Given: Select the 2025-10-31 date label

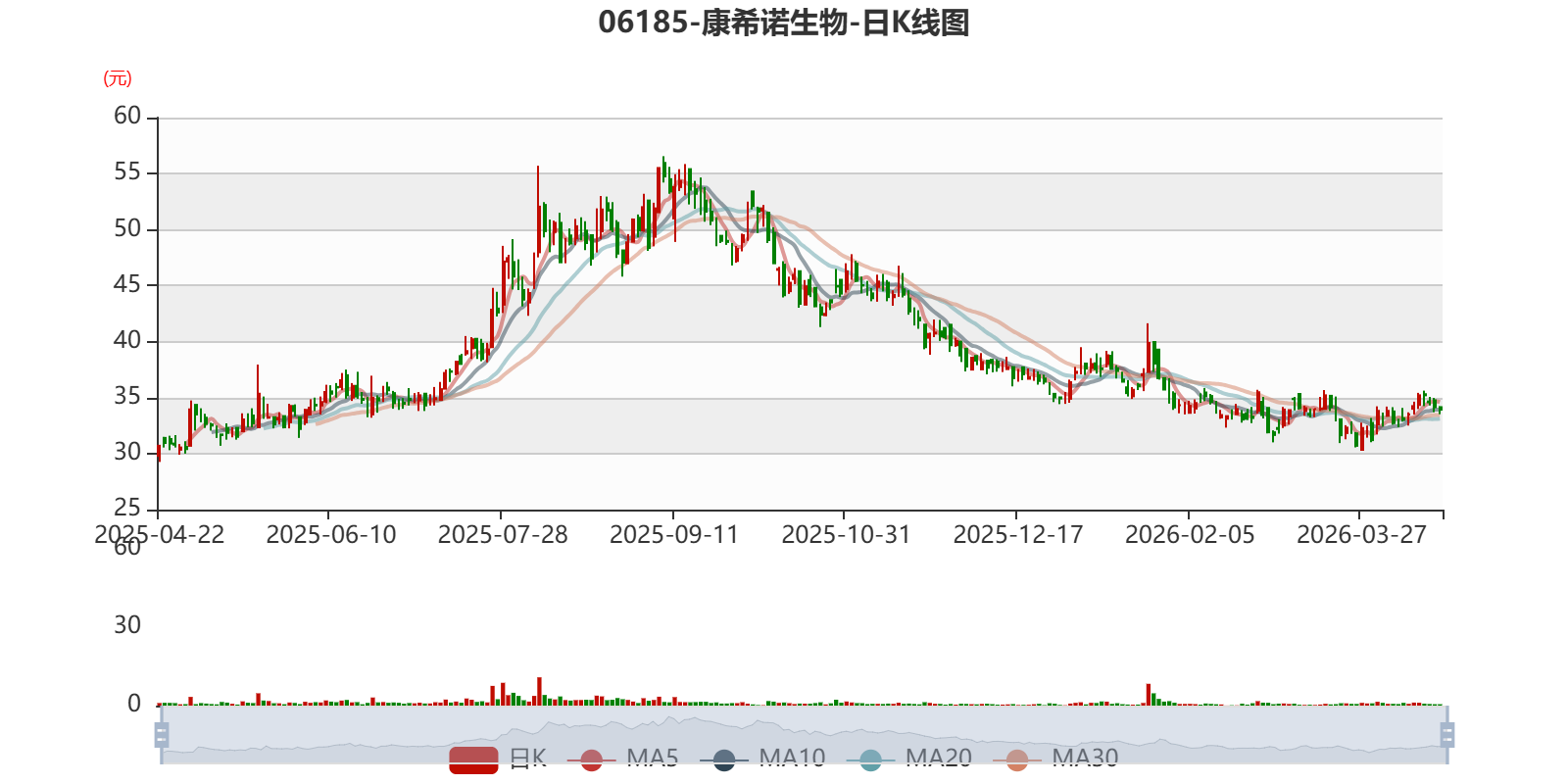Looking at the screenshot, I should (846, 534).
